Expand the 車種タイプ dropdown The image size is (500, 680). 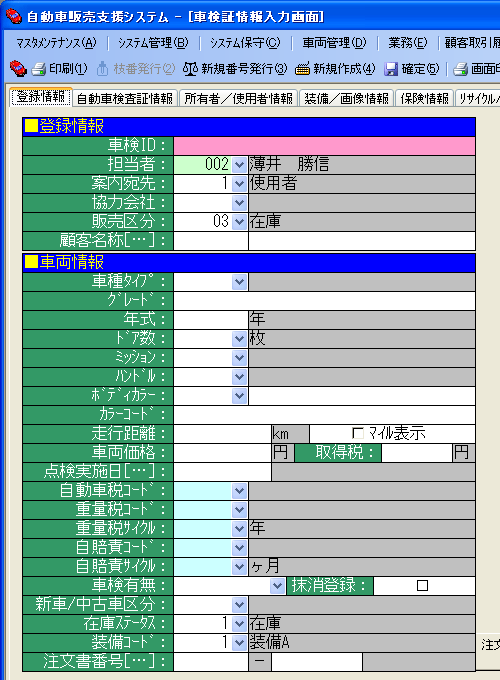[239, 282]
